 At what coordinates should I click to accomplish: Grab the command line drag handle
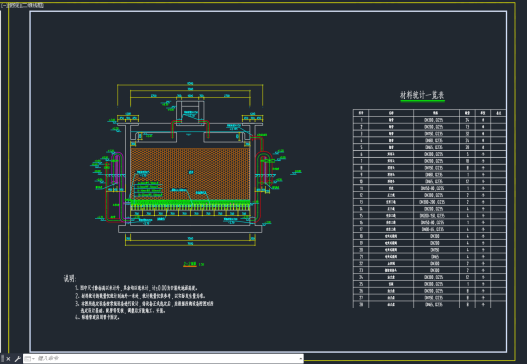2,359
